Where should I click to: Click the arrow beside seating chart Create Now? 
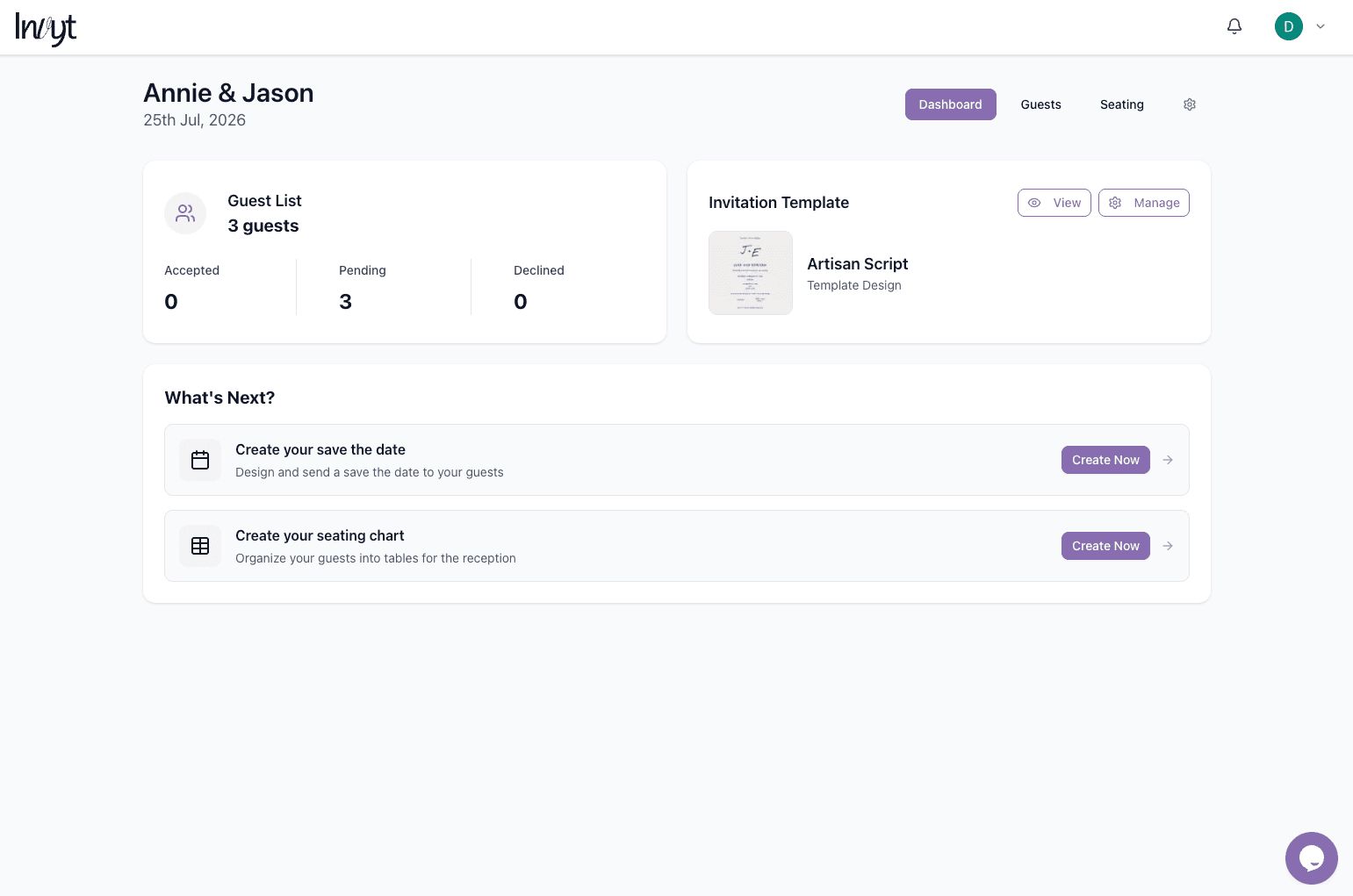click(x=1168, y=546)
